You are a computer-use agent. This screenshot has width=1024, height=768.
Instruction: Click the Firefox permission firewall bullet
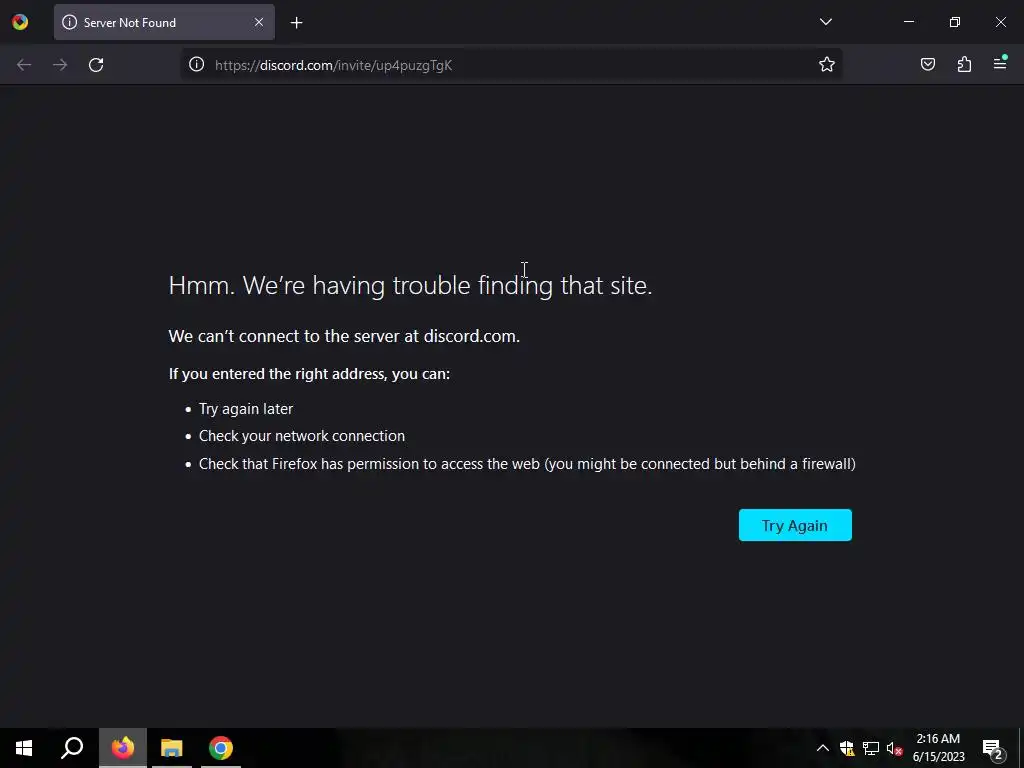(527, 464)
